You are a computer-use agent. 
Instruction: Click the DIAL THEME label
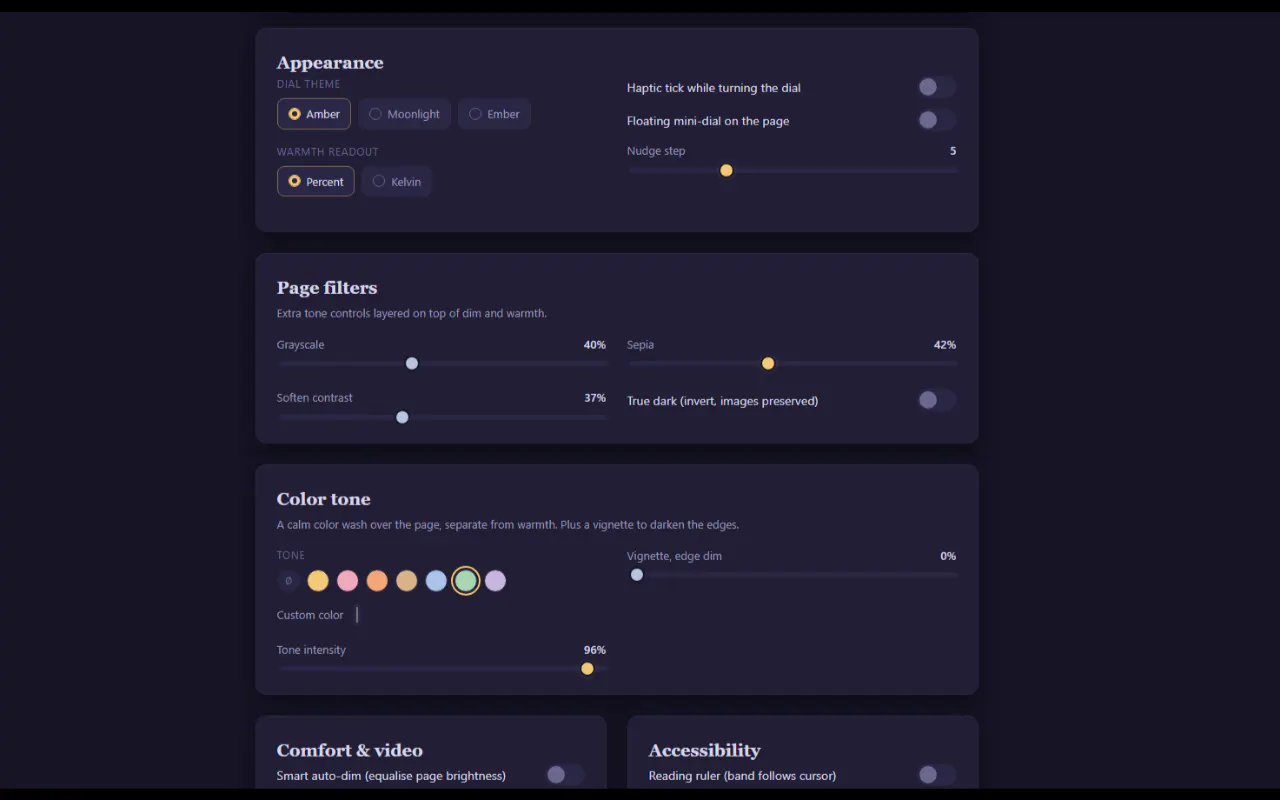pyautogui.click(x=309, y=84)
